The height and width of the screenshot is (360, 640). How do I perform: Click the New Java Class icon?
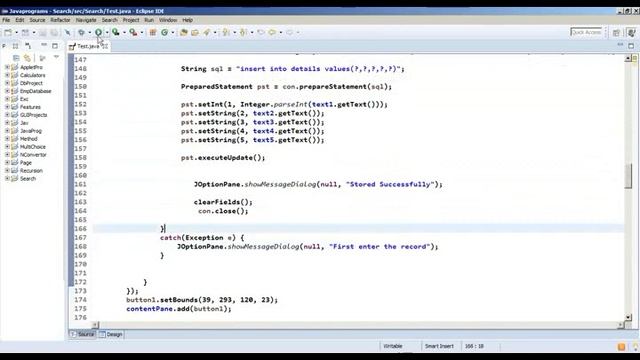pos(164,32)
